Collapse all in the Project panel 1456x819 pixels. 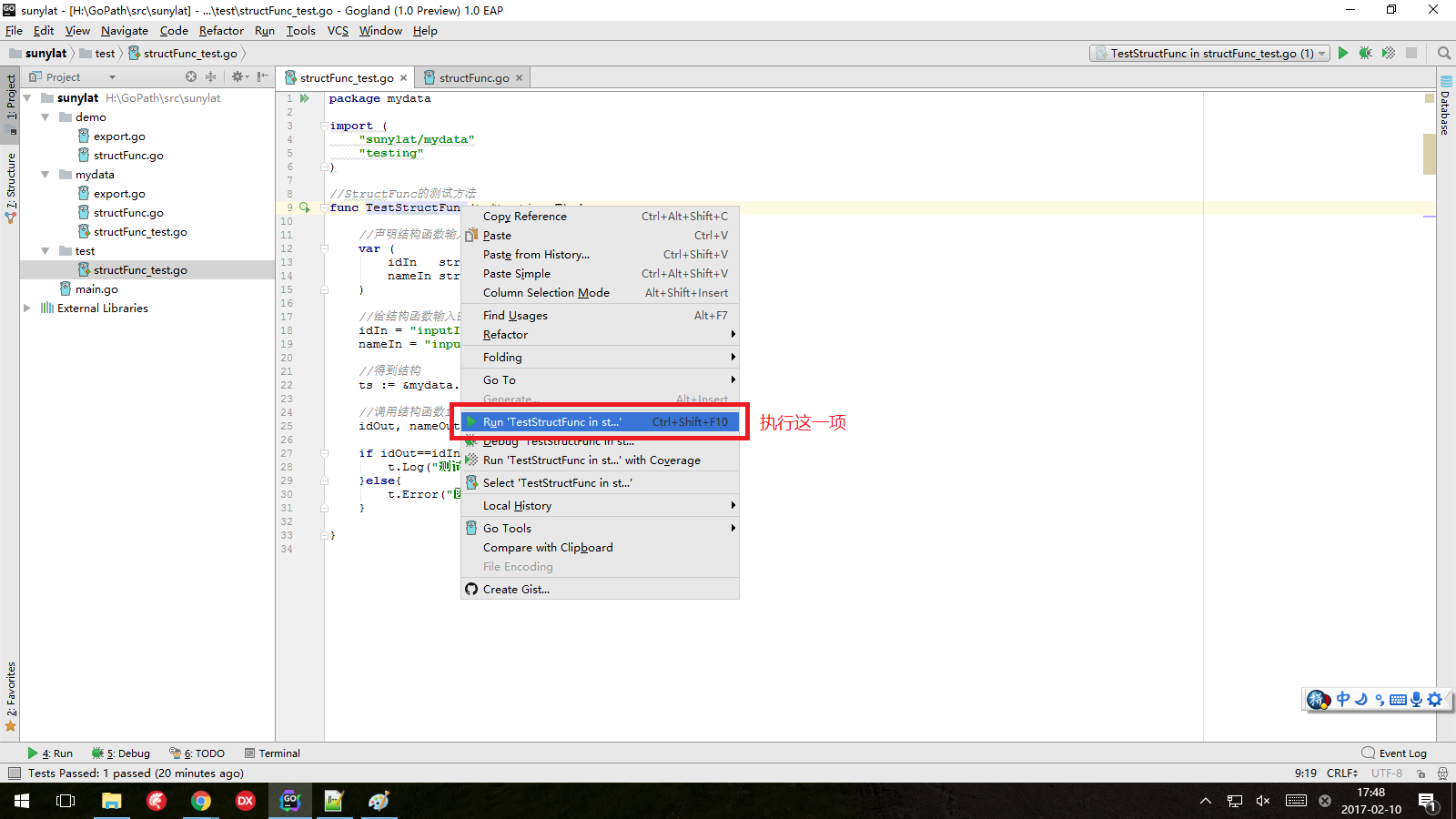click(x=211, y=77)
